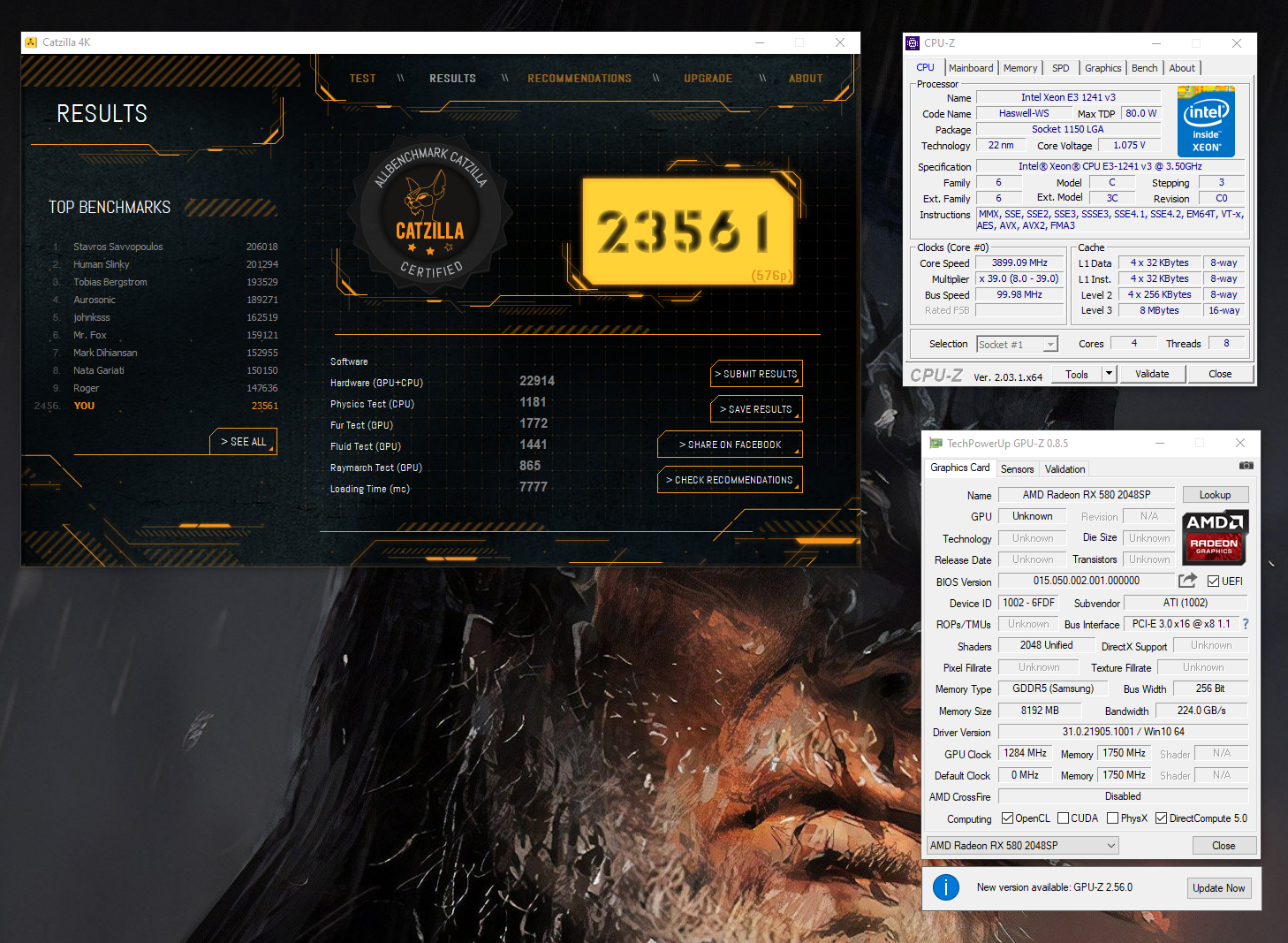Click the Memory Size value in GPU-Z
Image resolution: width=1288 pixels, height=943 pixels.
pyautogui.click(x=1040, y=711)
